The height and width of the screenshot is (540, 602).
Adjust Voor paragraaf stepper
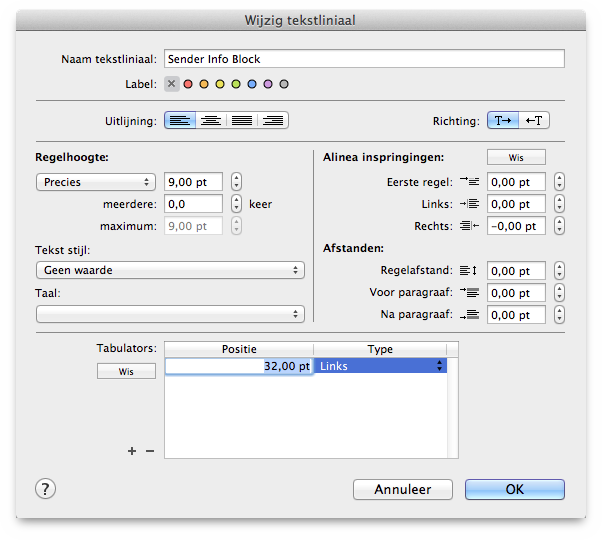point(559,293)
